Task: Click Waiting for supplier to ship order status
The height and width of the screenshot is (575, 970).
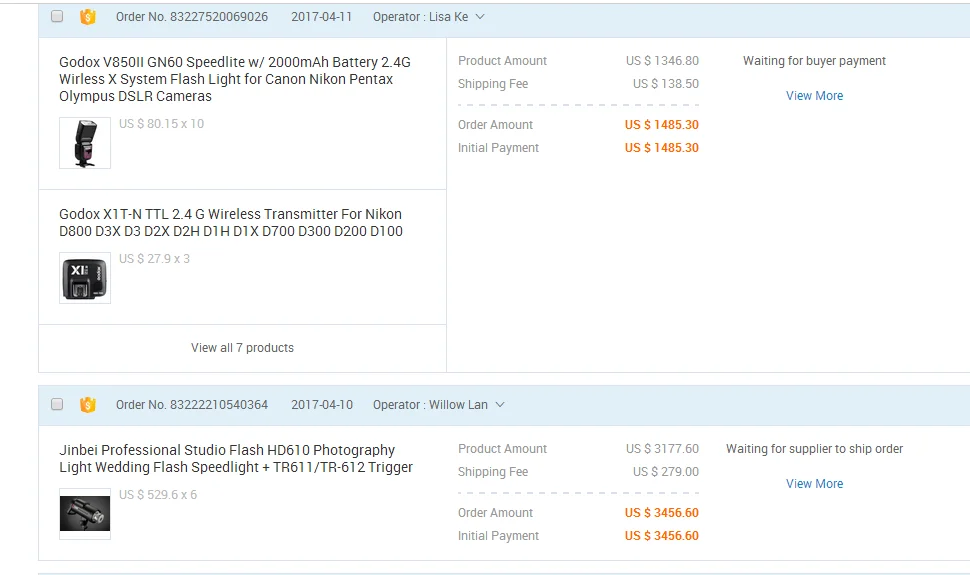Action: [814, 449]
